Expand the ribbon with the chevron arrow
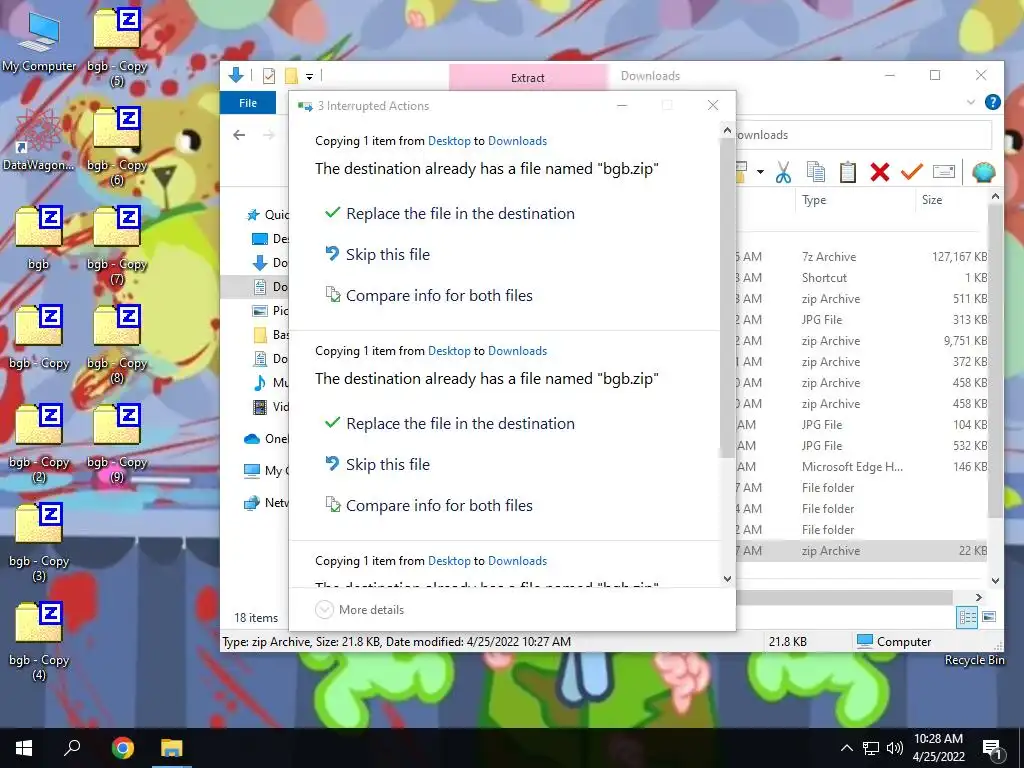 (x=971, y=103)
